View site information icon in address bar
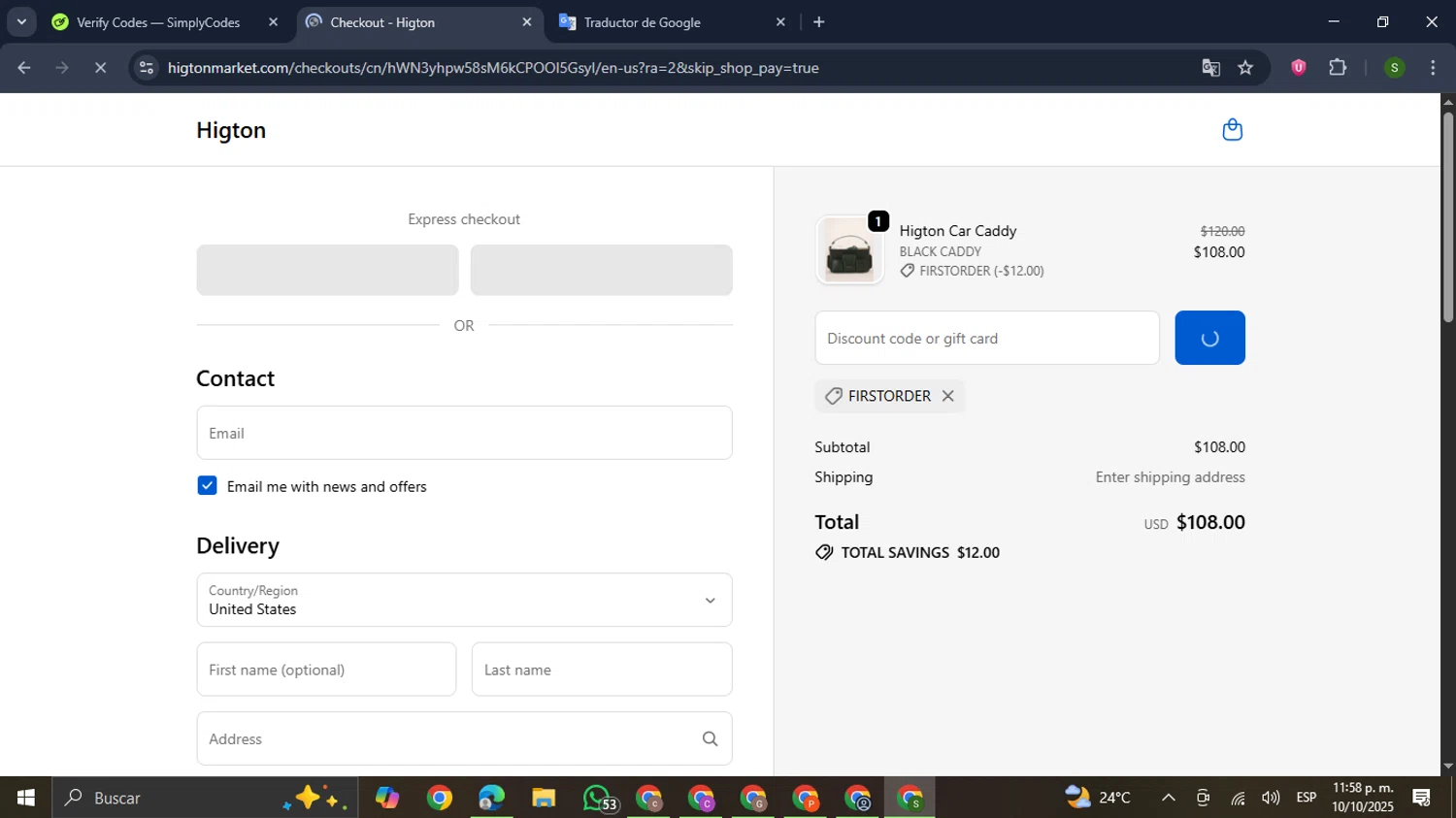 tap(147, 68)
